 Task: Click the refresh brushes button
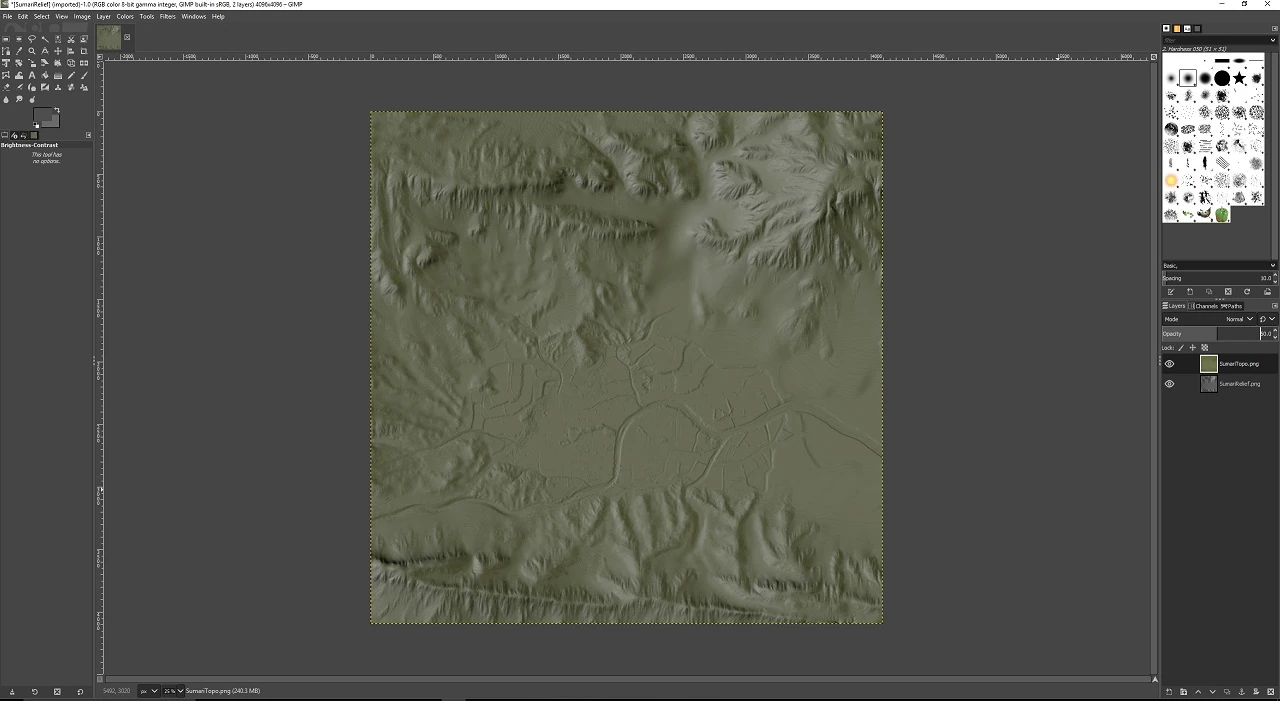coord(1247,292)
